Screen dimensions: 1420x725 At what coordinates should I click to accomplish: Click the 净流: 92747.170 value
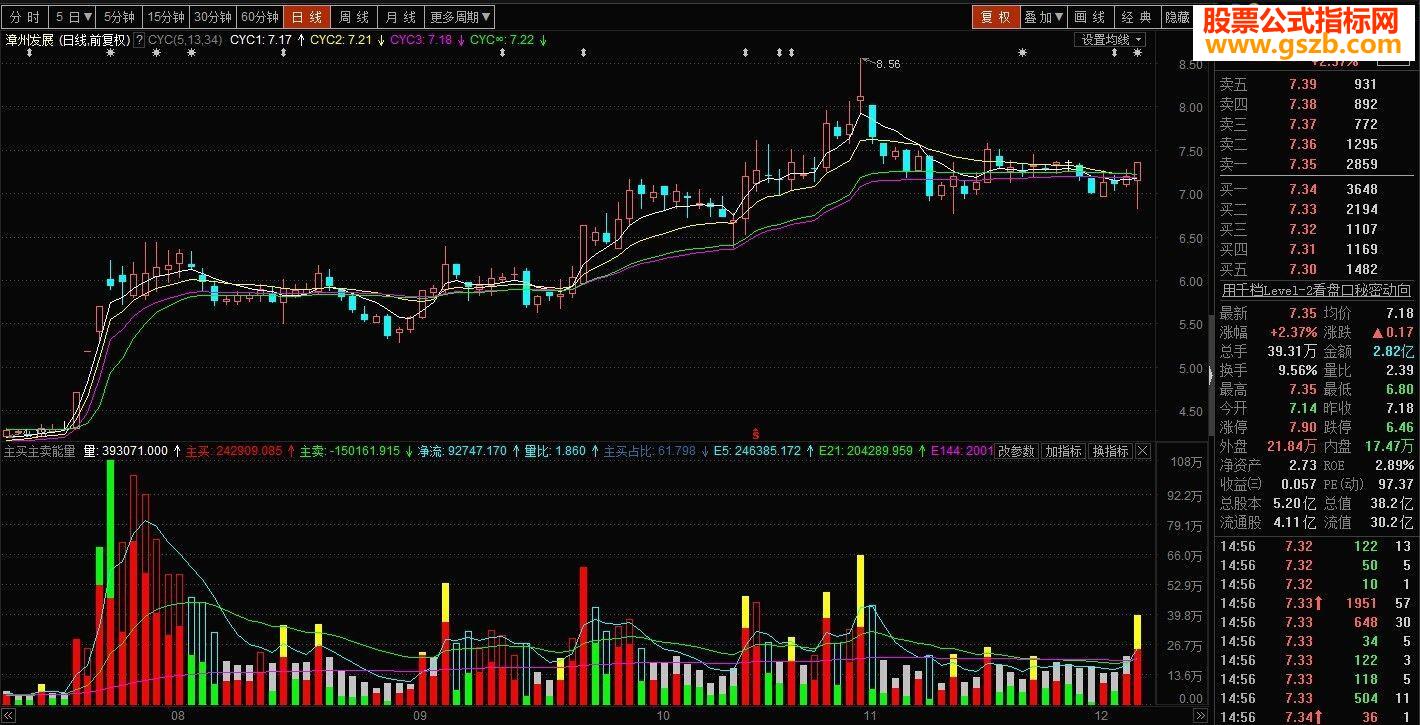(462, 451)
